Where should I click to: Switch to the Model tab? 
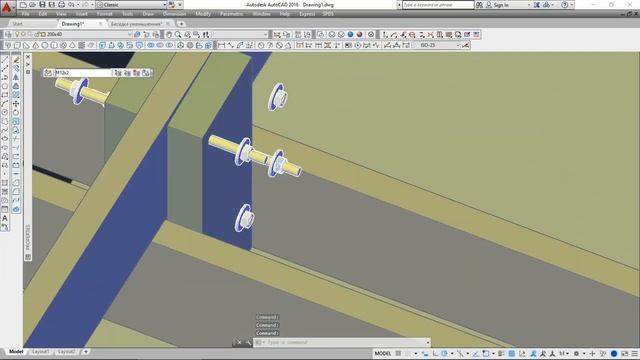(16, 352)
